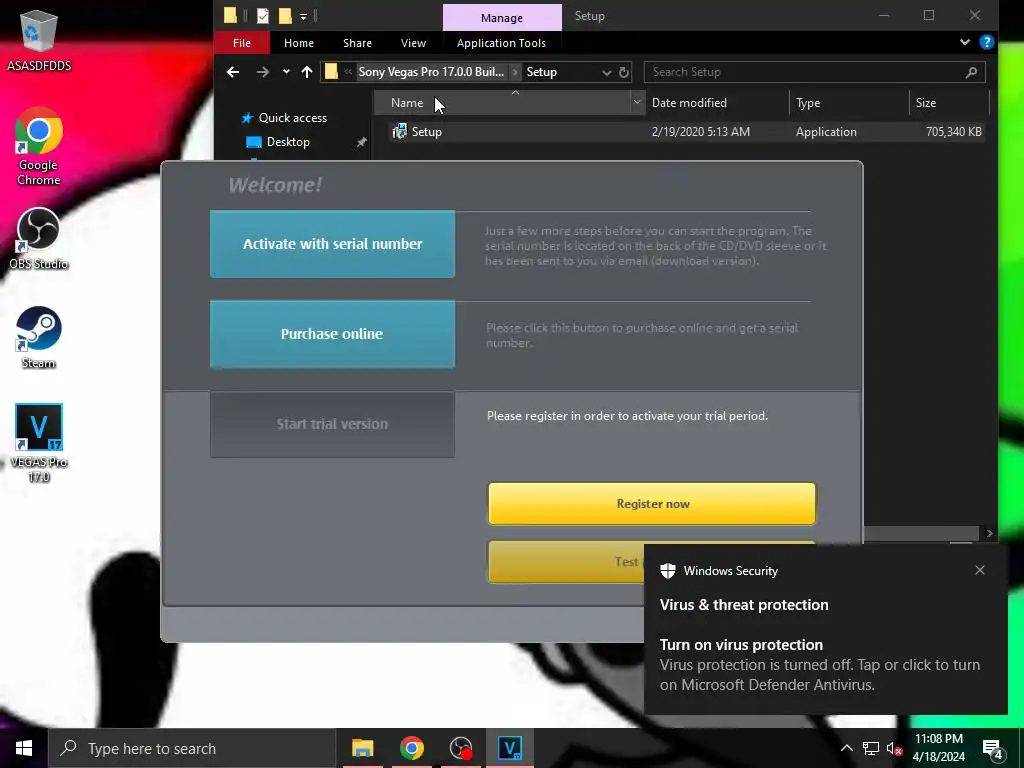
Task: Open the Share ribbon tab
Action: click(357, 43)
